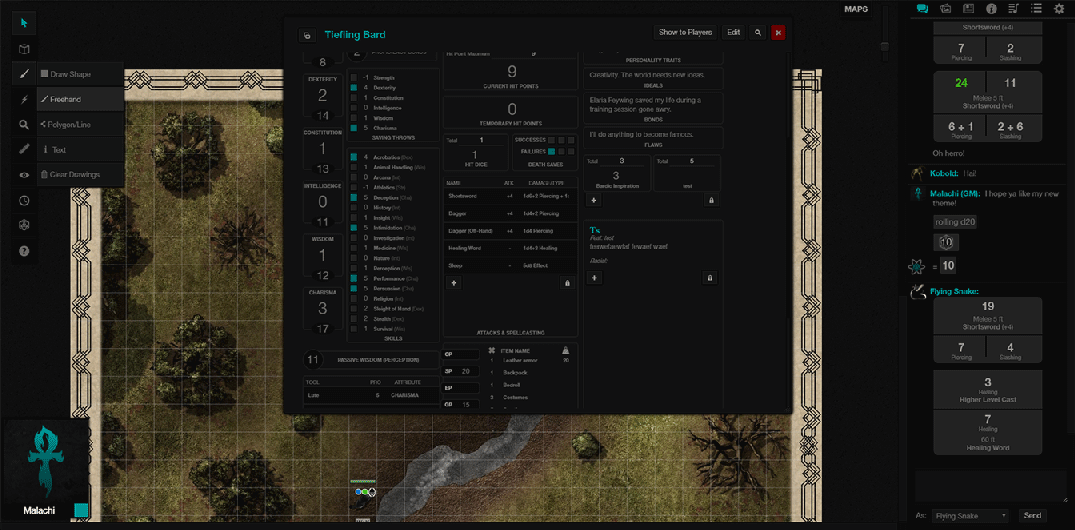Viewport: 1075px width, 530px height.
Task: Roll the Dagger (Off-Hand) attack row
Action: 510,231
